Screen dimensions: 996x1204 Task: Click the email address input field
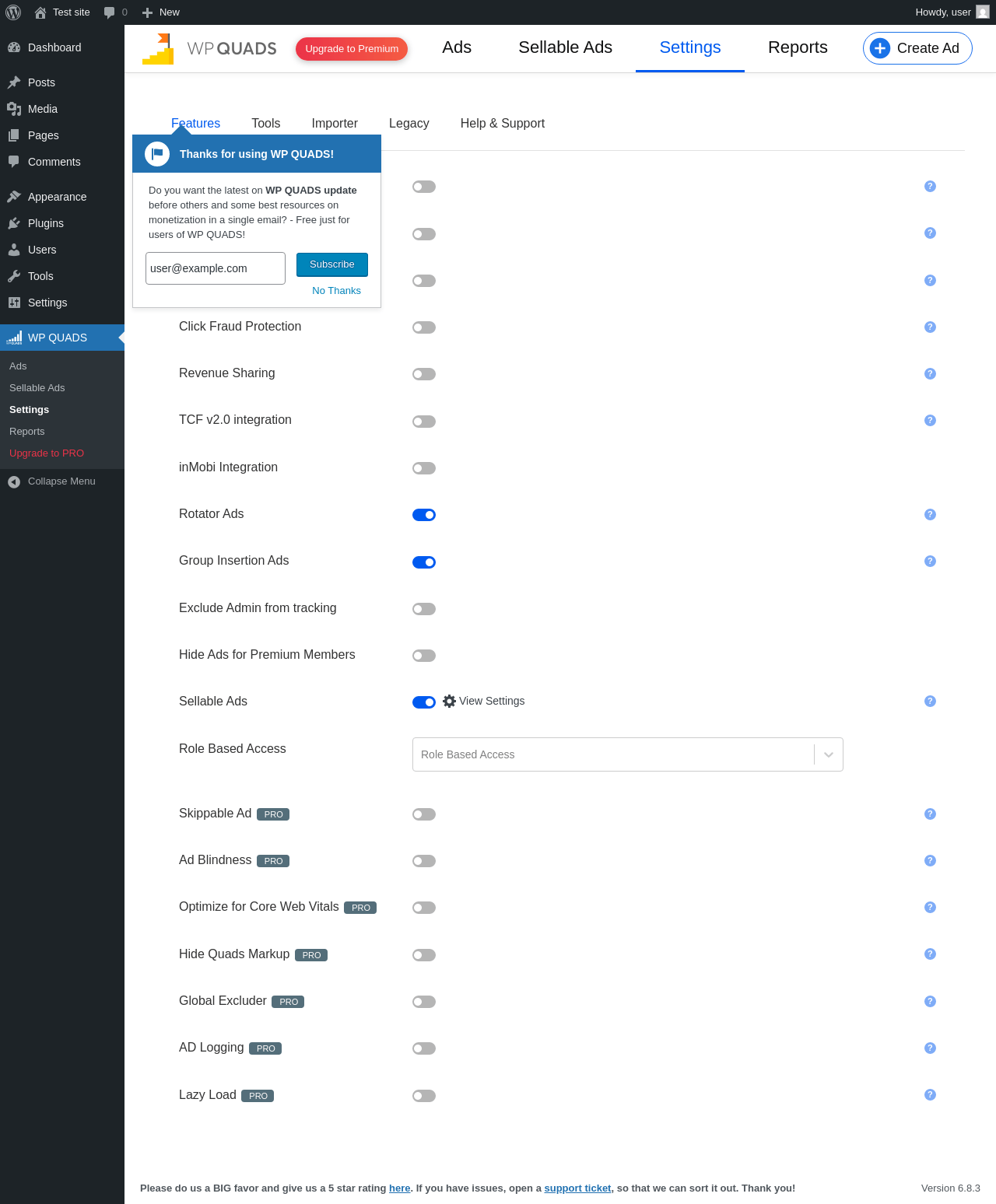coord(215,268)
